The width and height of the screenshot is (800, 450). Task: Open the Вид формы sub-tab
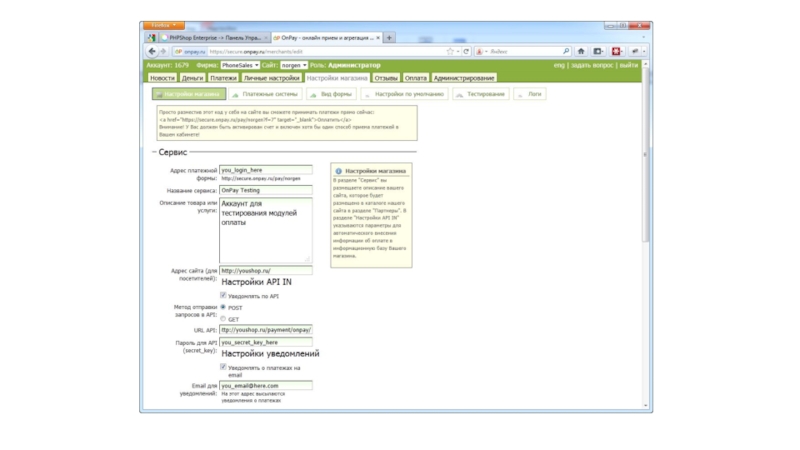click(x=332, y=94)
